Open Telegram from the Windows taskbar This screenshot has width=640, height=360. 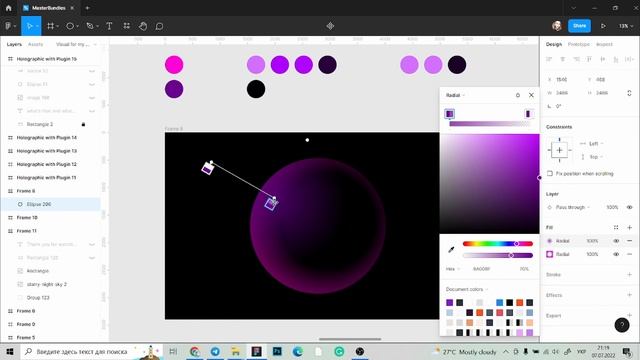[x=215, y=351]
